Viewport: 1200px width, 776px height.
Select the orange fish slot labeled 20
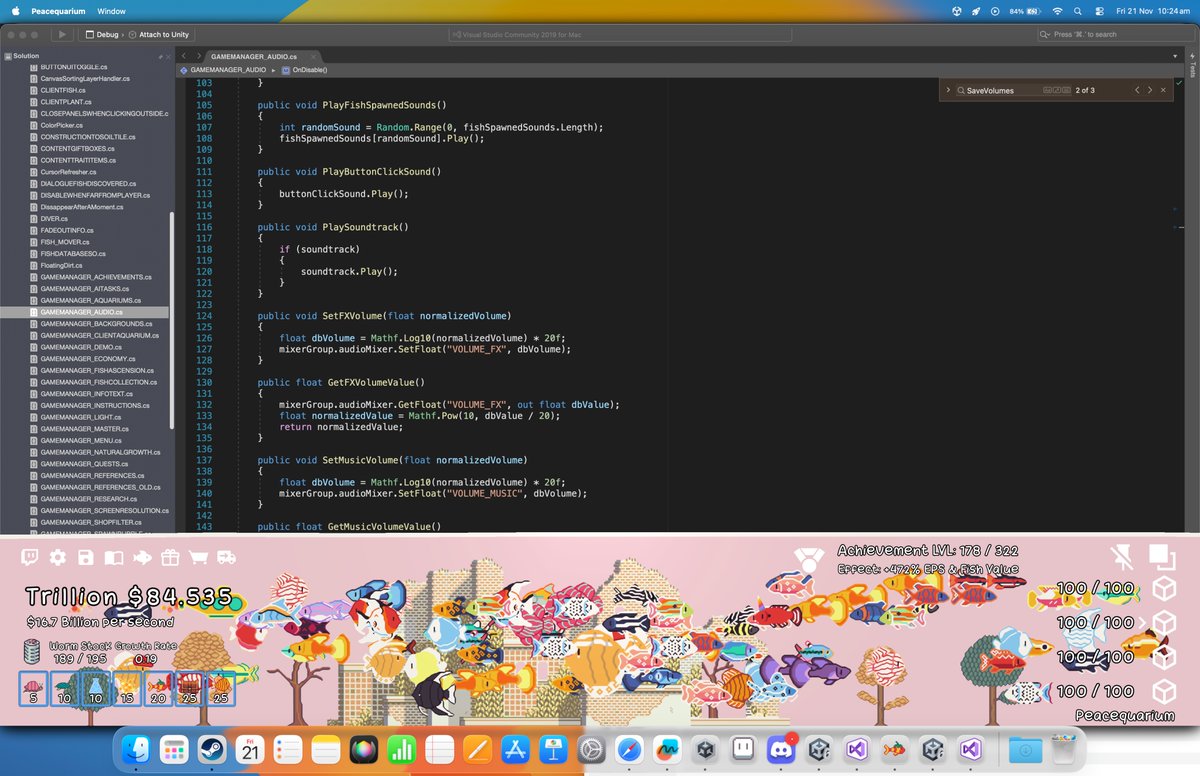click(x=157, y=688)
